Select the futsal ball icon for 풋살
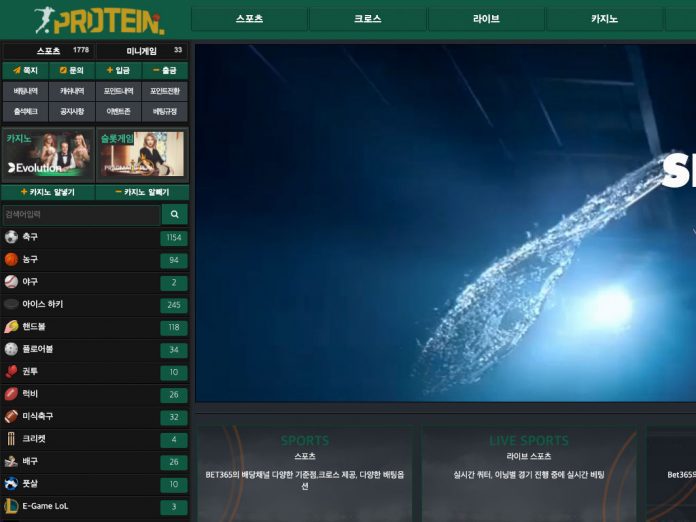 click(11, 484)
